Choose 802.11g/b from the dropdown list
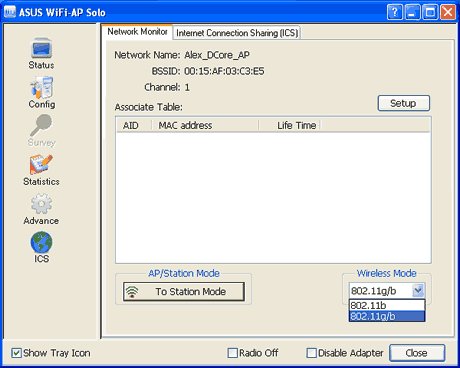The width and height of the screenshot is (460, 368). tap(387, 316)
